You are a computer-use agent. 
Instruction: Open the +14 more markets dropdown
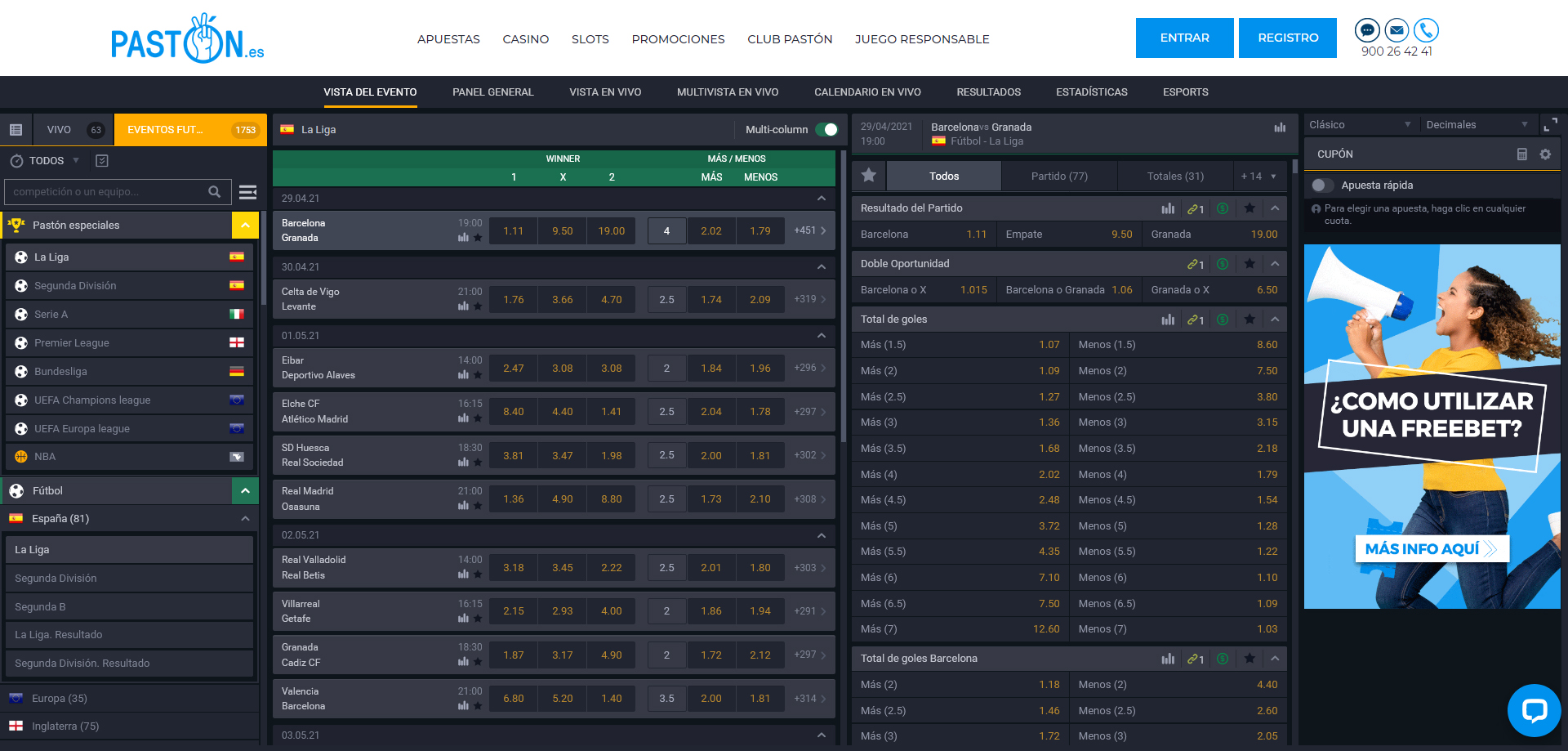pos(1258,176)
